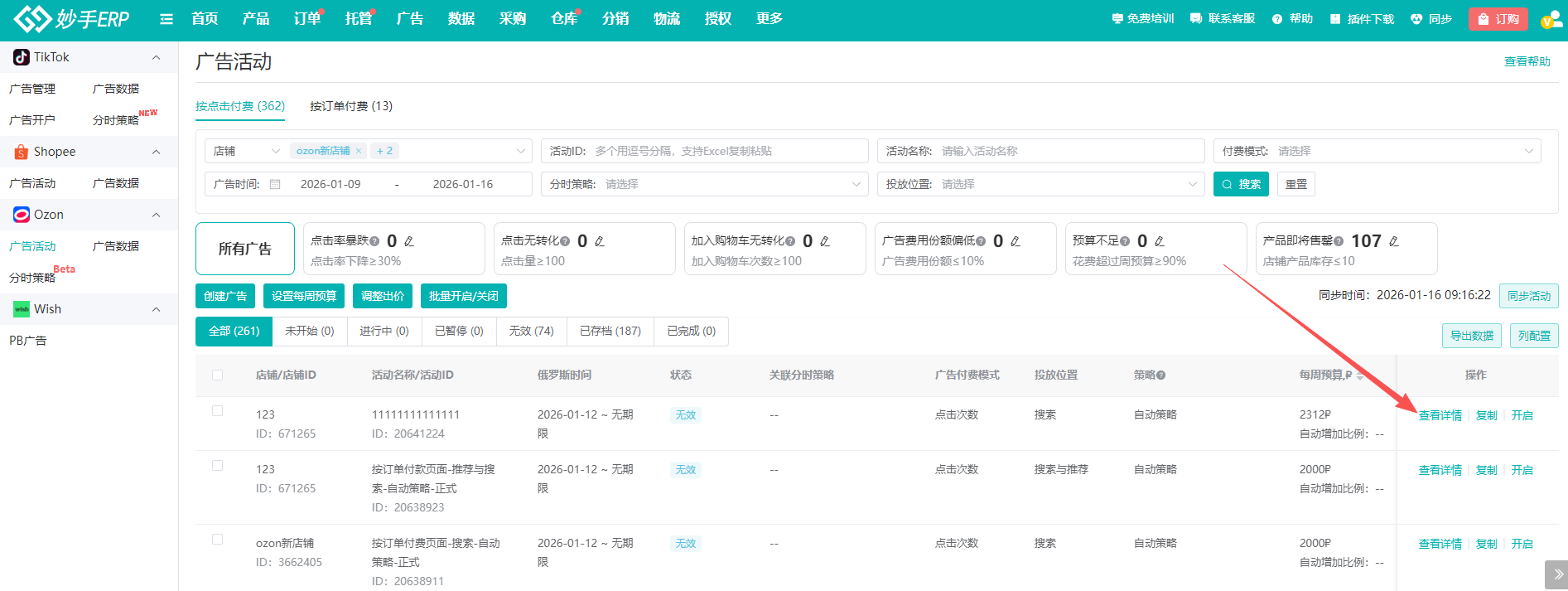Toggle select-all checkbox in table header

pyautogui.click(x=218, y=375)
